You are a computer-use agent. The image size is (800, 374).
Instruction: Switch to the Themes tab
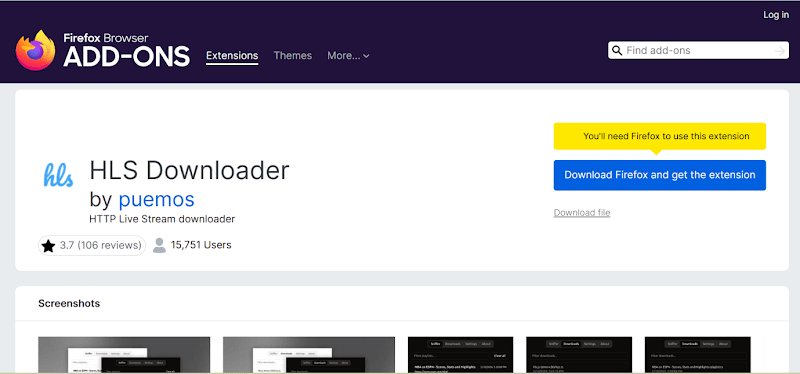pos(293,56)
